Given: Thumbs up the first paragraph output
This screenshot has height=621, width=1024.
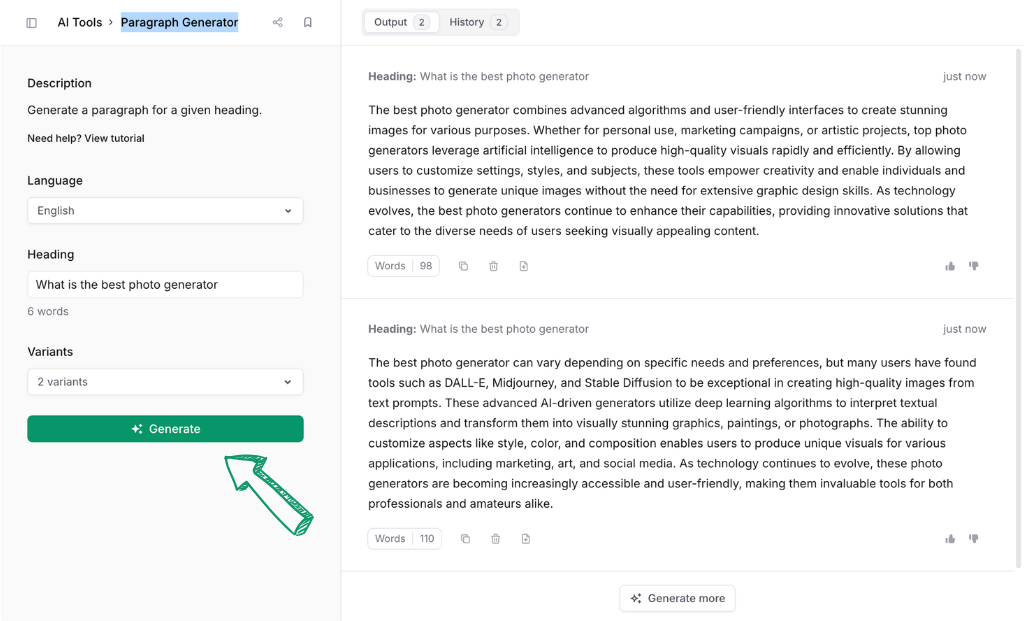Looking at the screenshot, I should pos(950,266).
